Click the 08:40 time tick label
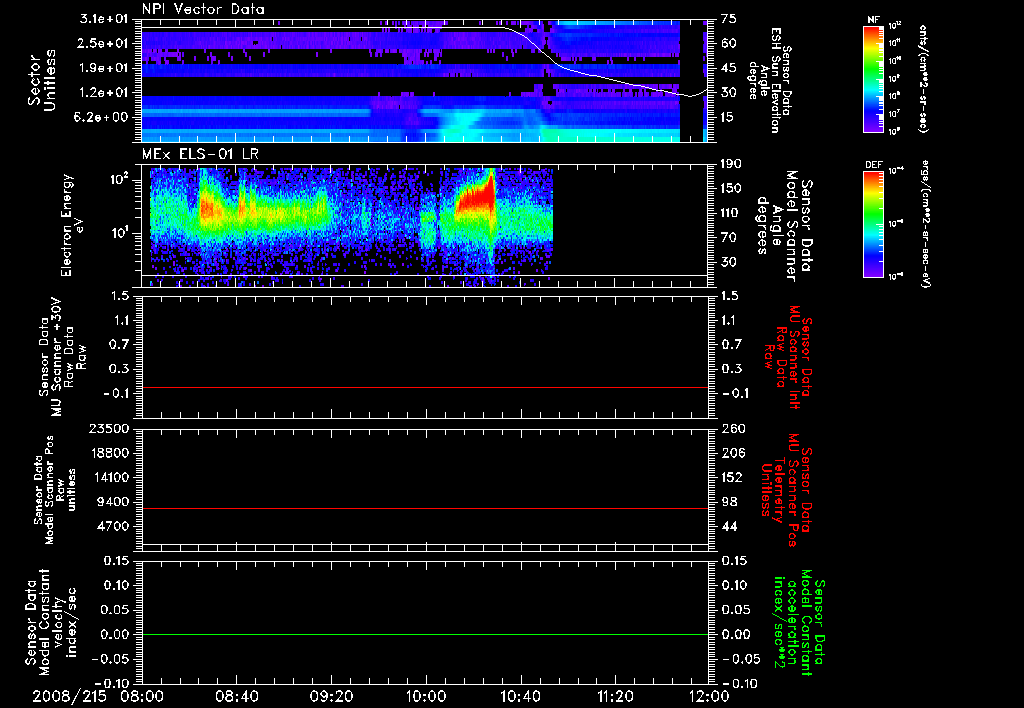This screenshot has width=1024, height=708. tap(236, 696)
